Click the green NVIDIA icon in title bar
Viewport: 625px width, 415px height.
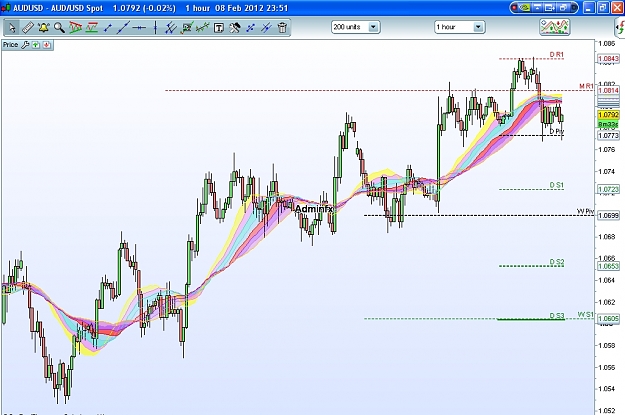point(526,8)
